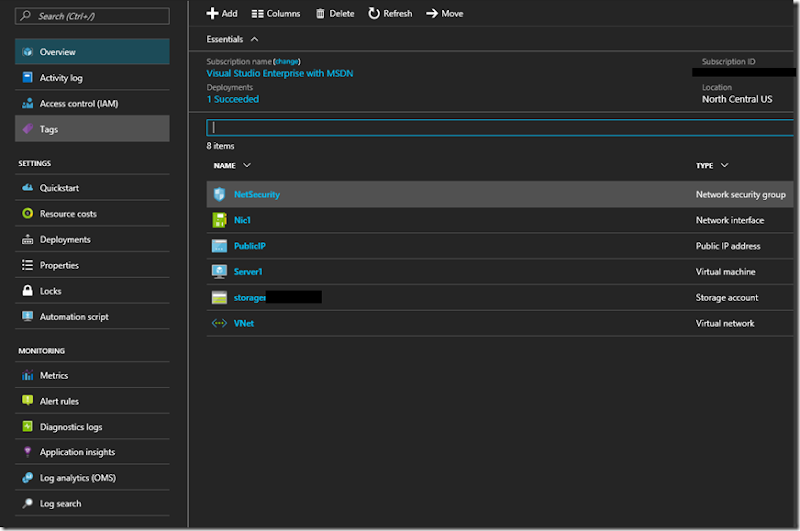Viewport: 800px width, 531px height.
Task: Click the Add plus icon
Action: click(x=212, y=13)
